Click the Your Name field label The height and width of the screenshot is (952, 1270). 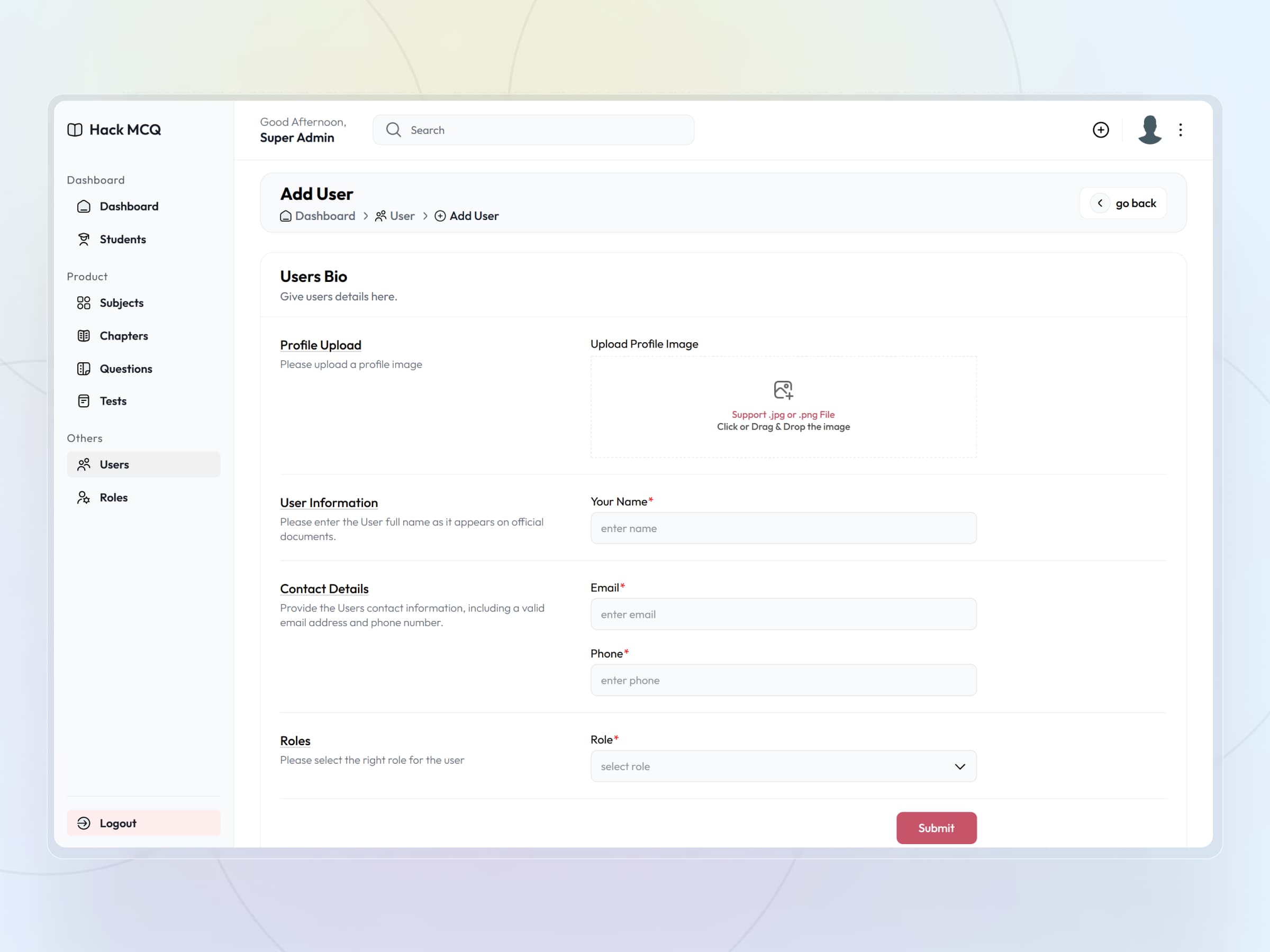point(622,501)
